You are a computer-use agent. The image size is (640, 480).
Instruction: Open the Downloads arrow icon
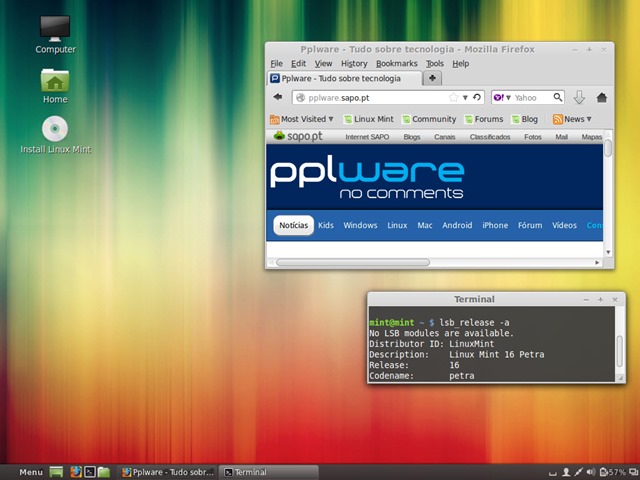tap(579, 98)
